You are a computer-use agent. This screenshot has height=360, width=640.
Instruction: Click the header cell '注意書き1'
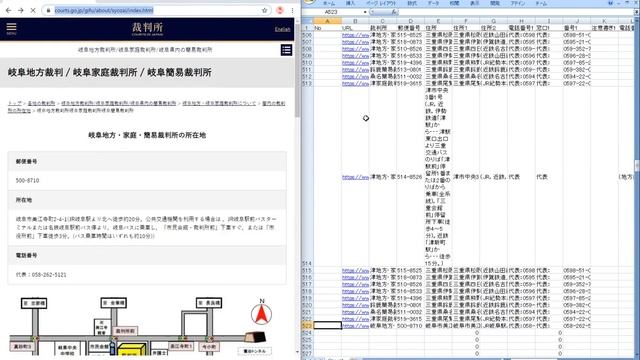pos(604,28)
